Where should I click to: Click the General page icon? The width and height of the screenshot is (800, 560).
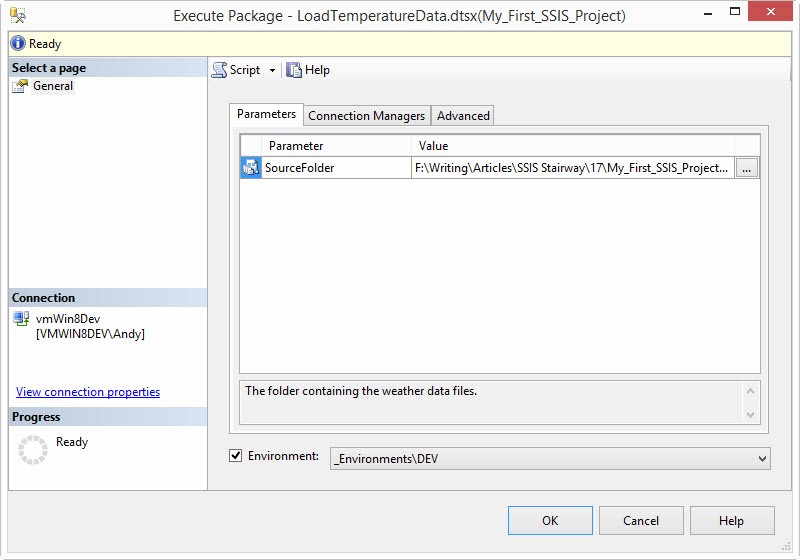[x=20, y=86]
